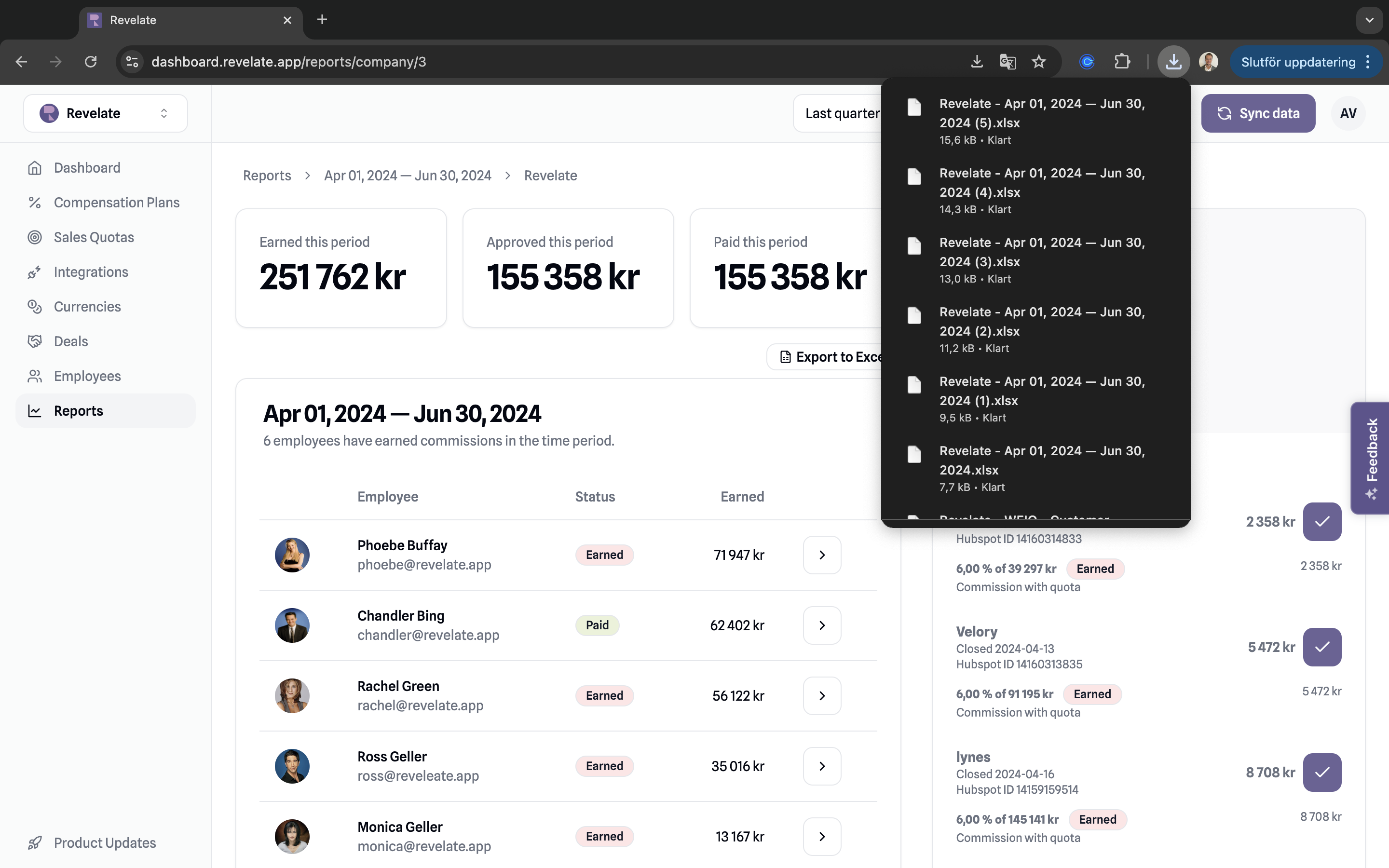Viewport: 1389px width, 868px height.
Task: Open the browser extensions puzzle icon
Action: point(1121,61)
